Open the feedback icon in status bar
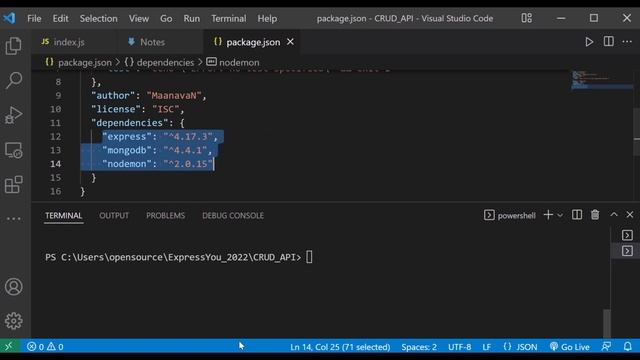Screen dimensions: 640x360 pyautogui.click(x=606, y=347)
